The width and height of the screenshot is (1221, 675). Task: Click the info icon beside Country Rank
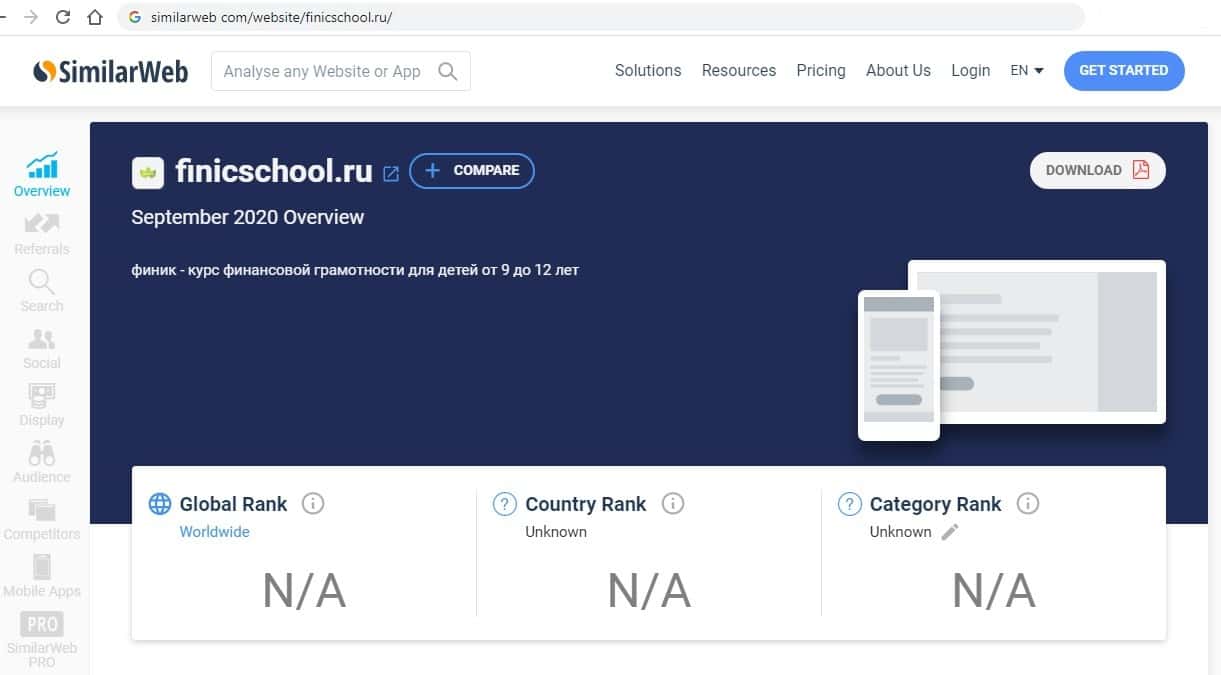(673, 504)
